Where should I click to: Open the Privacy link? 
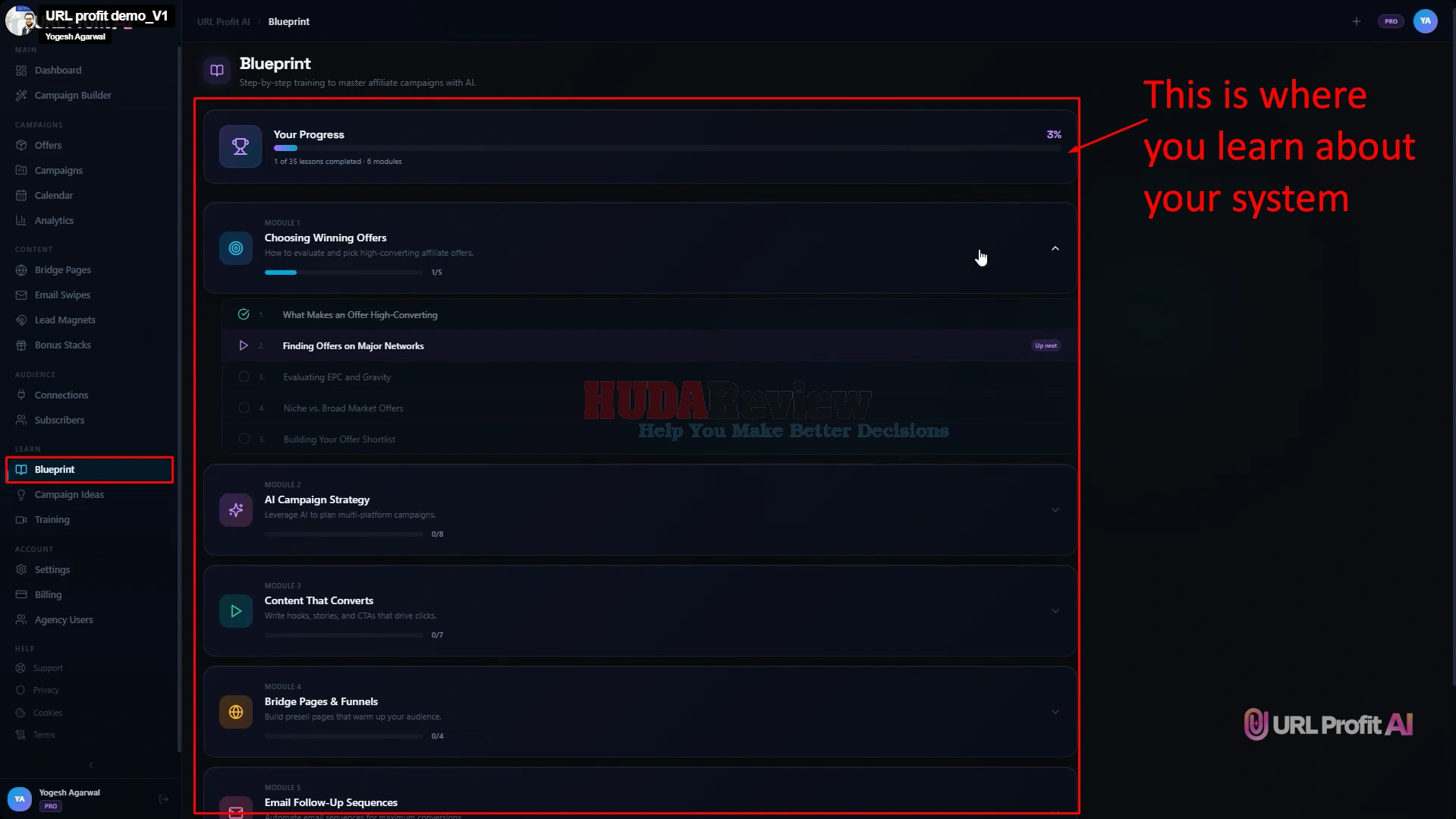(x=46, y=690)
